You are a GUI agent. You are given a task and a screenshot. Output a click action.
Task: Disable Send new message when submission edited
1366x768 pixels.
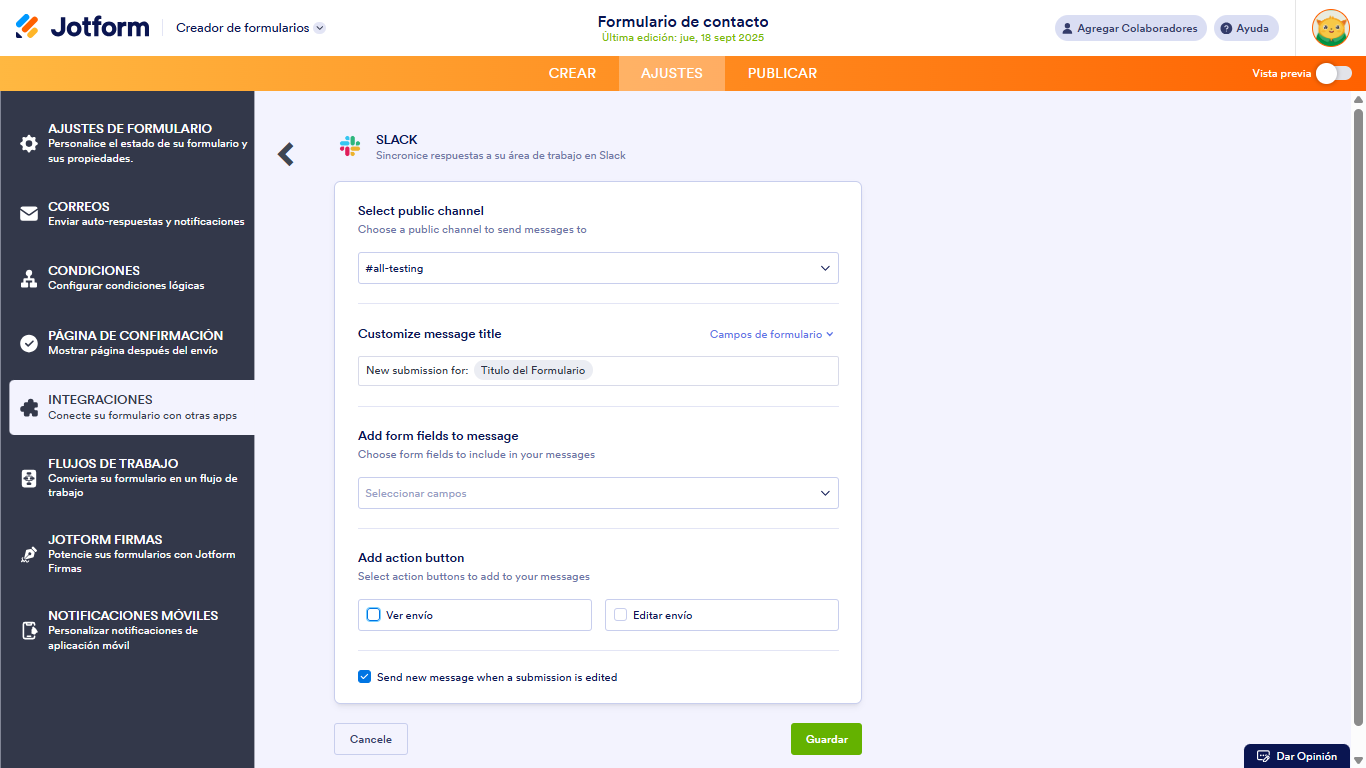pos(364,677)
